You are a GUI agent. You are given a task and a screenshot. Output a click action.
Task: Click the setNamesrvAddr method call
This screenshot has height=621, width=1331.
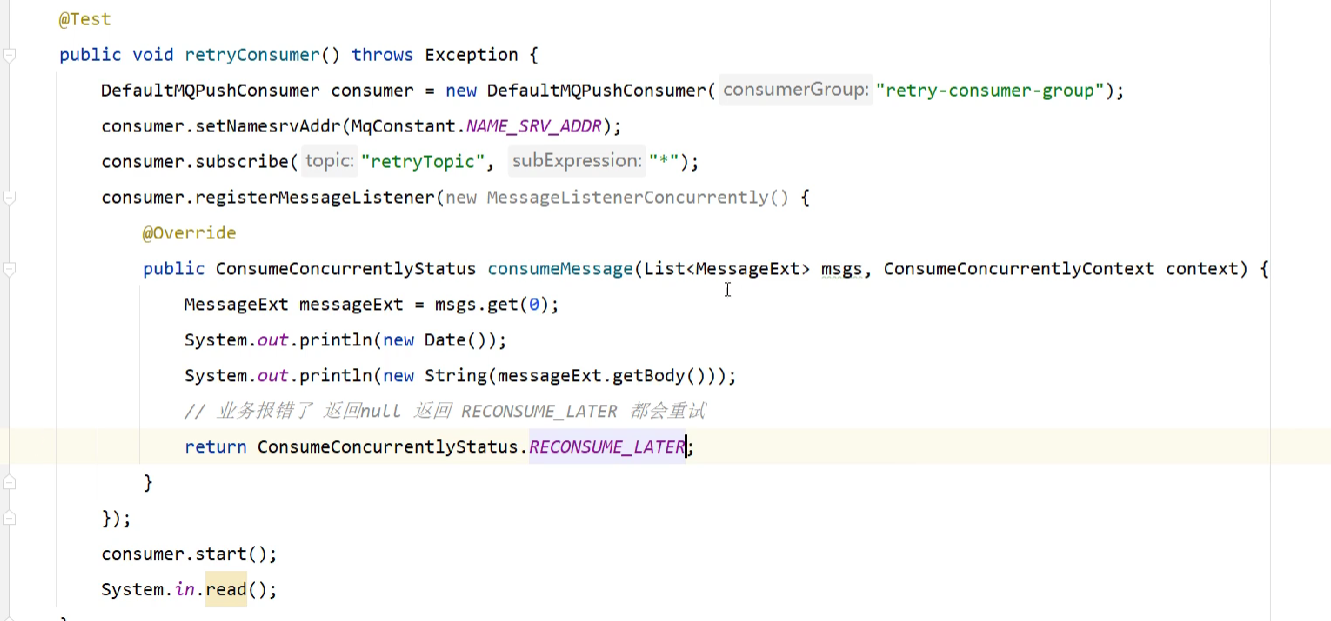coord(268,127)
